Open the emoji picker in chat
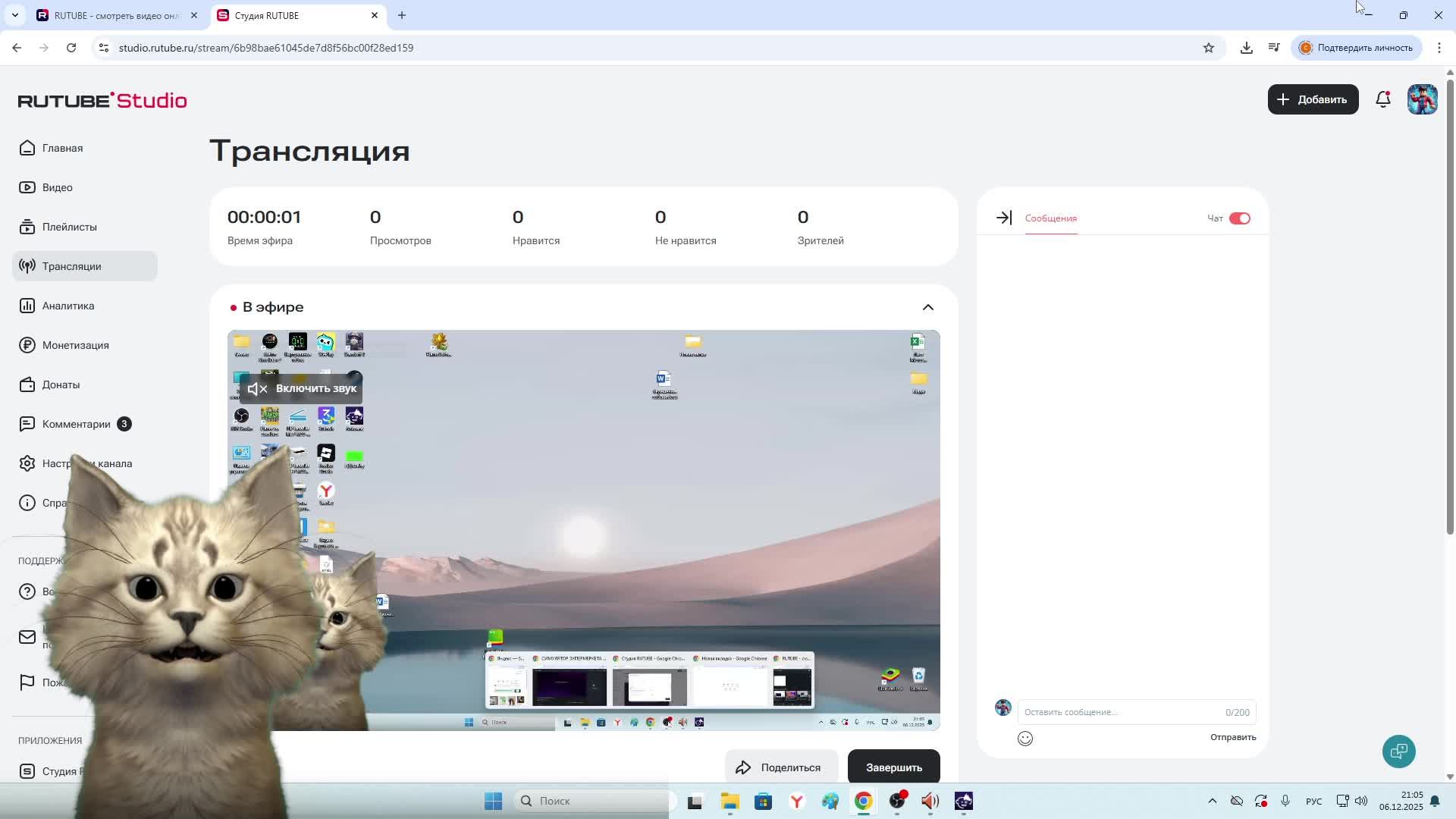 pyautogui.click(x=1025, y=739)
